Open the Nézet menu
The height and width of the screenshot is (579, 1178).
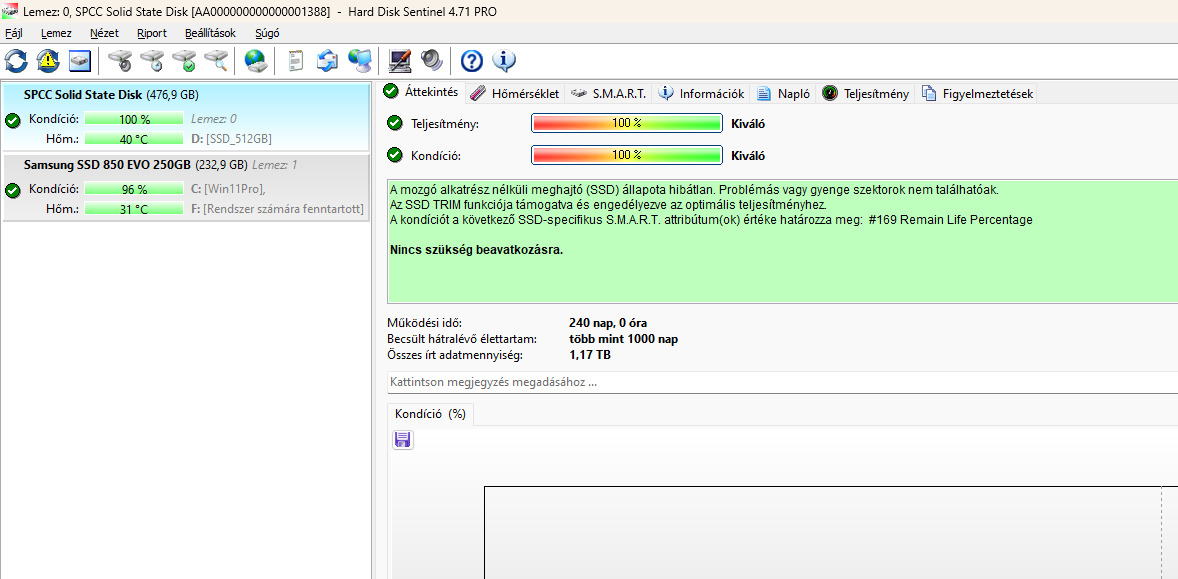point(104,33)
